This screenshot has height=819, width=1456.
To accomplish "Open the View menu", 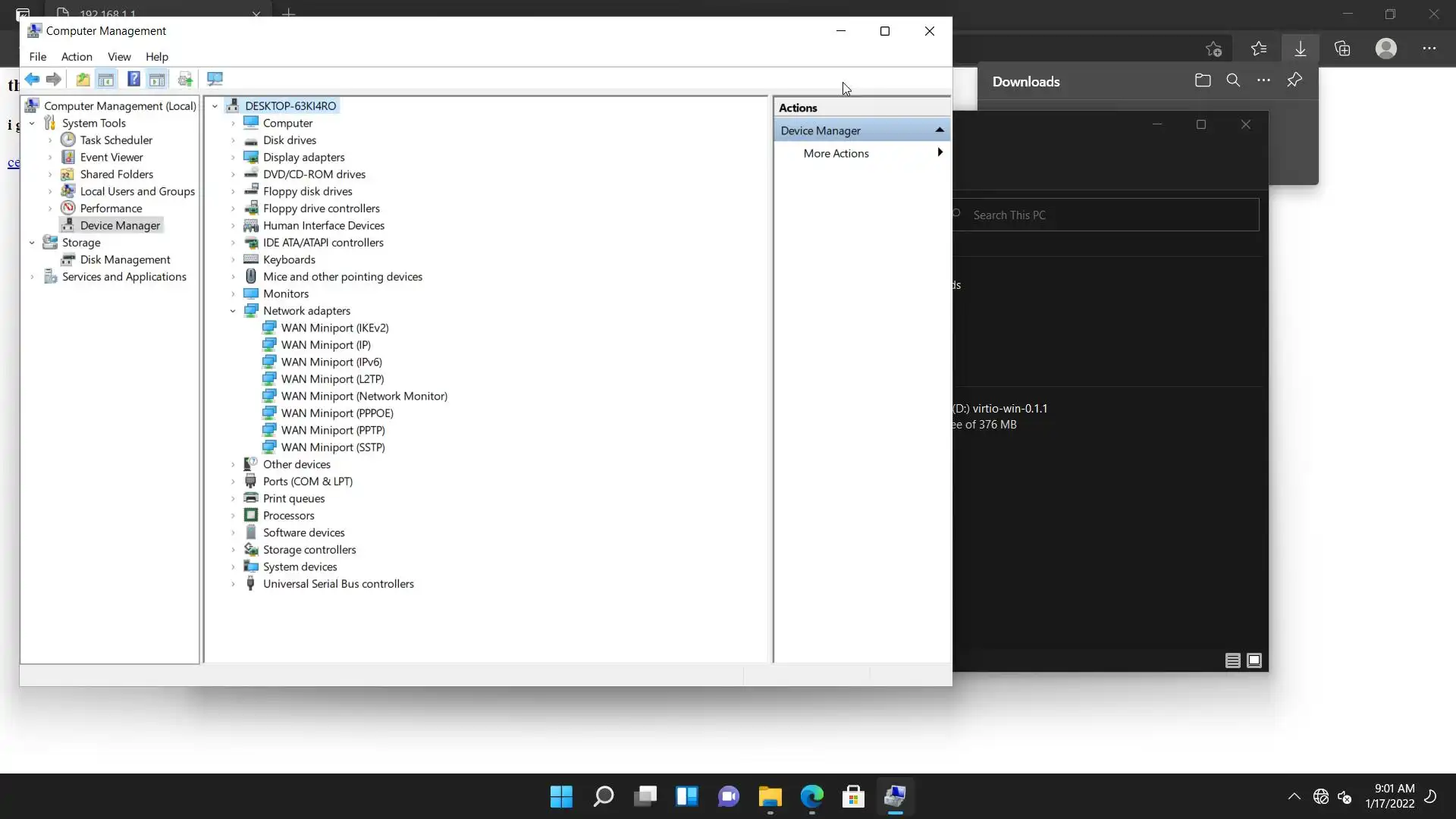I will tap(119, 57).
